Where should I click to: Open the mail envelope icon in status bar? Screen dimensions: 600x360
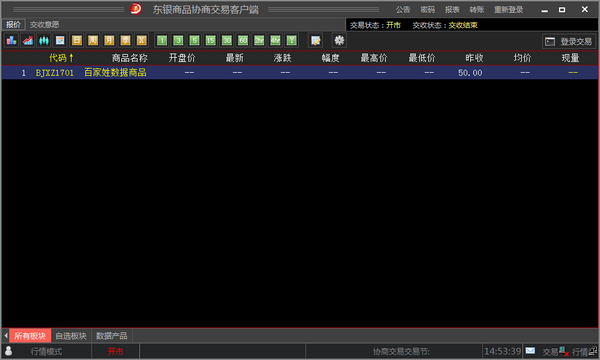point(530,350)
